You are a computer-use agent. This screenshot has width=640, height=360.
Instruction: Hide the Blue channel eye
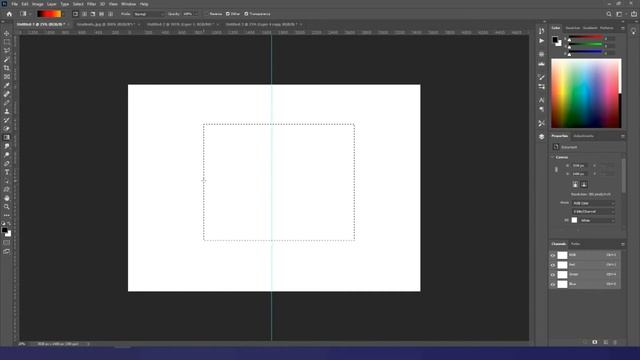pos(553,284)
